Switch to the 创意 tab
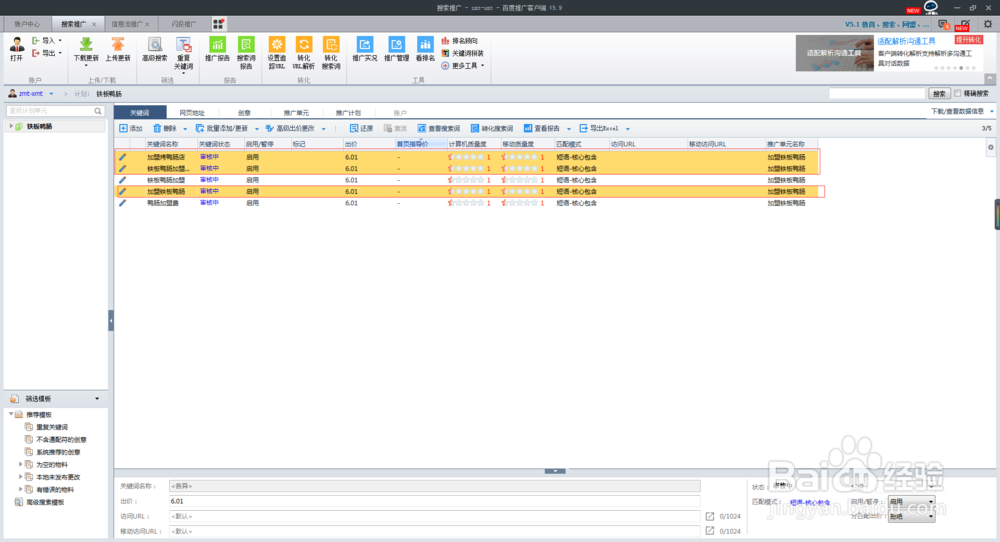The width and height of the screenshot is (1000, 542). pos(244,112)
